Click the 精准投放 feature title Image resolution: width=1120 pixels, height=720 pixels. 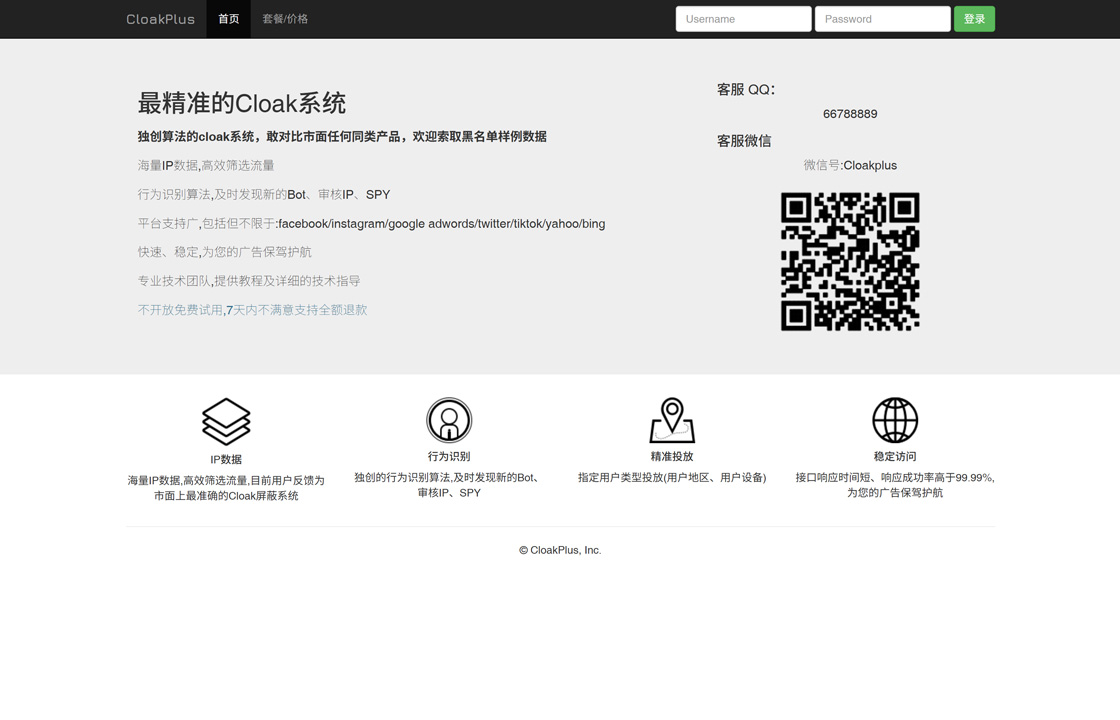[672, 456]
